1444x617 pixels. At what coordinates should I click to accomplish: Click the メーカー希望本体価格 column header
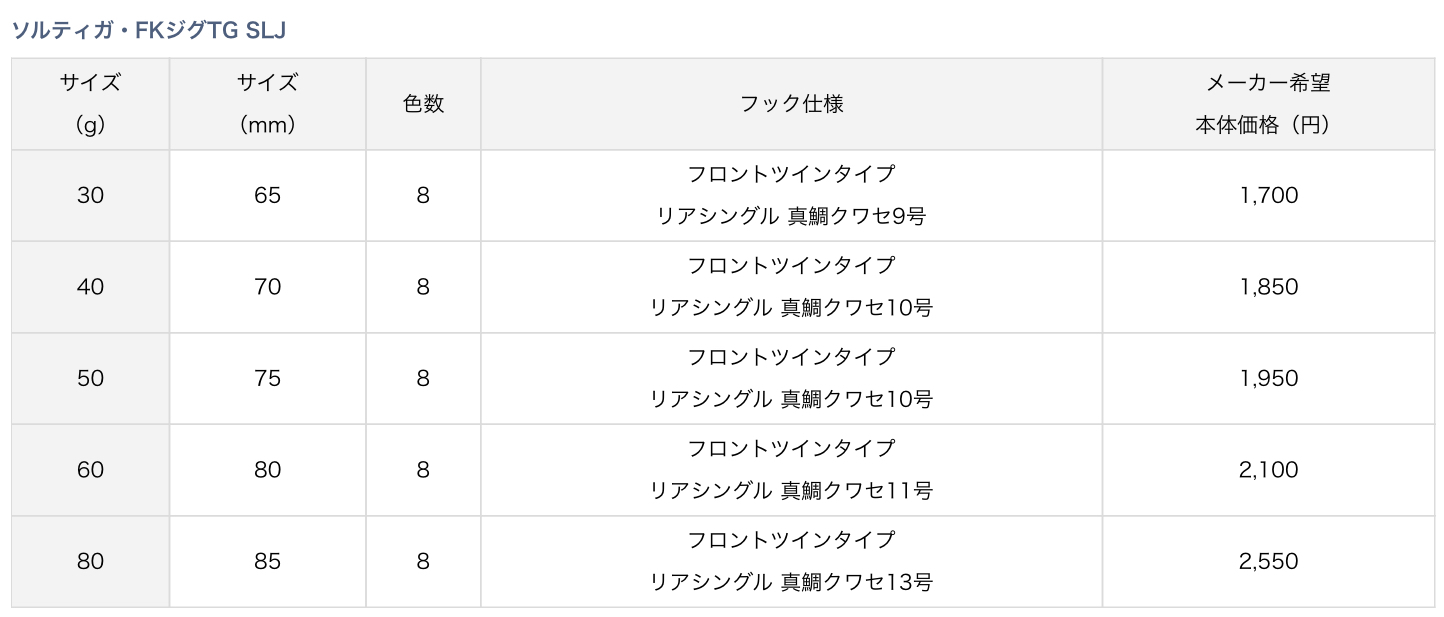[x=1268, y=104]
